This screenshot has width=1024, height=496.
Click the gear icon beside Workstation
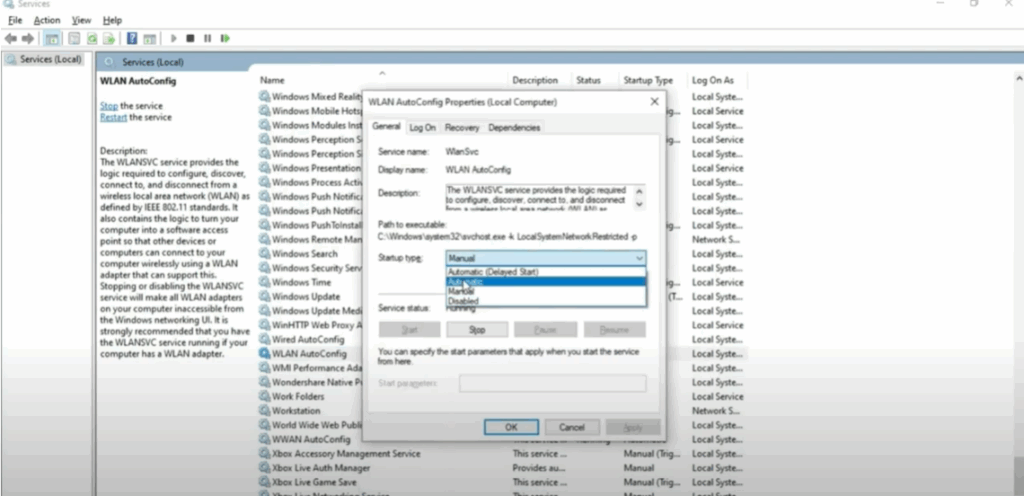pyautogui.click(x=264, y=411)
